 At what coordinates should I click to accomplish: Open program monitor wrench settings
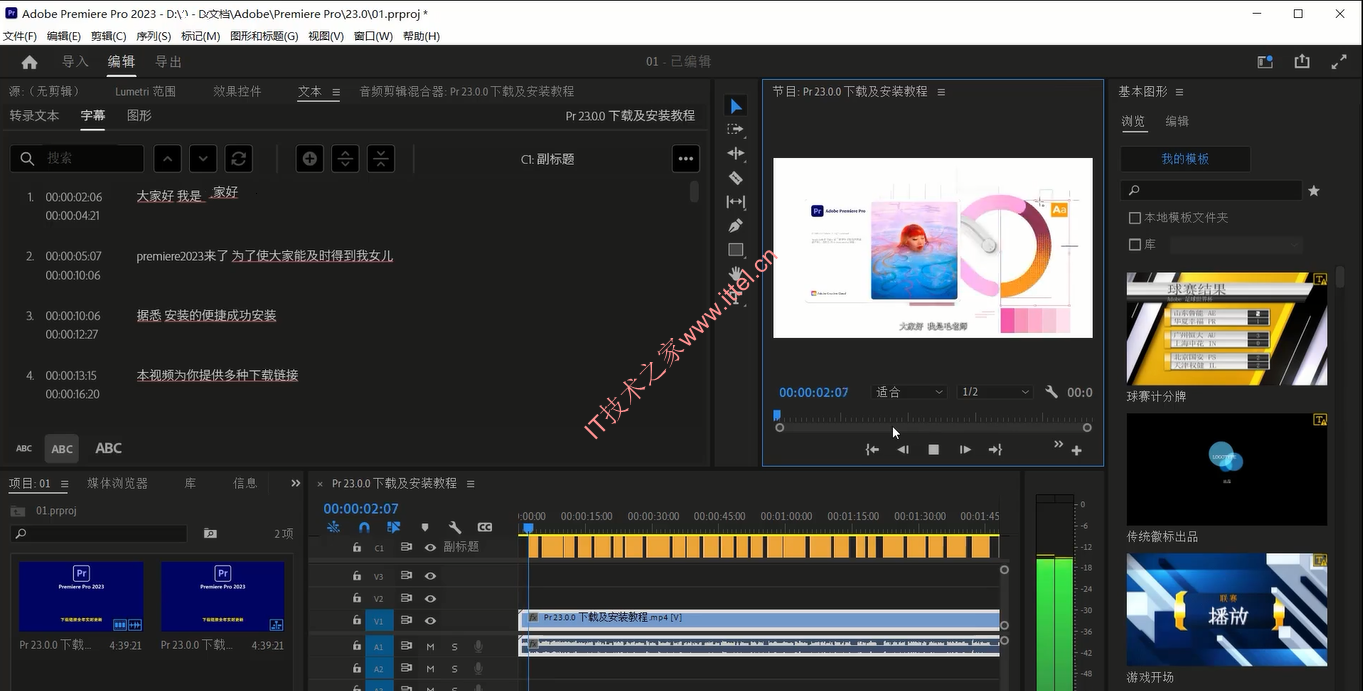click(1051, 392)
